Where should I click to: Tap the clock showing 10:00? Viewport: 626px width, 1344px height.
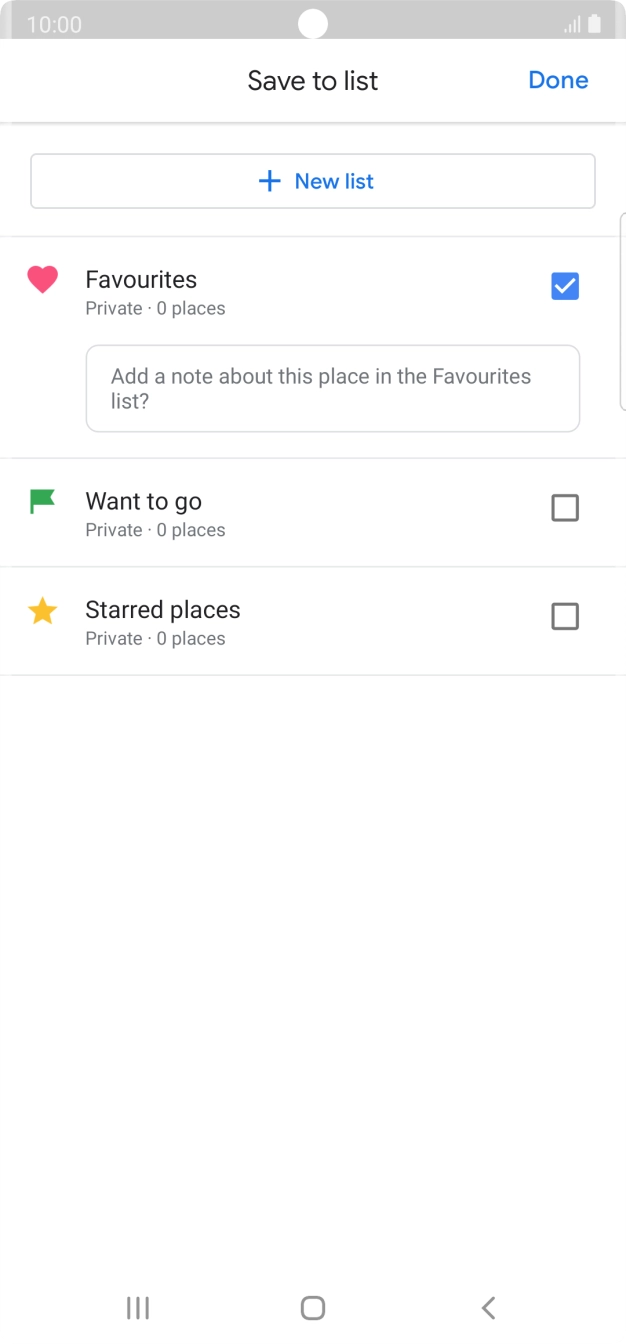54,24
